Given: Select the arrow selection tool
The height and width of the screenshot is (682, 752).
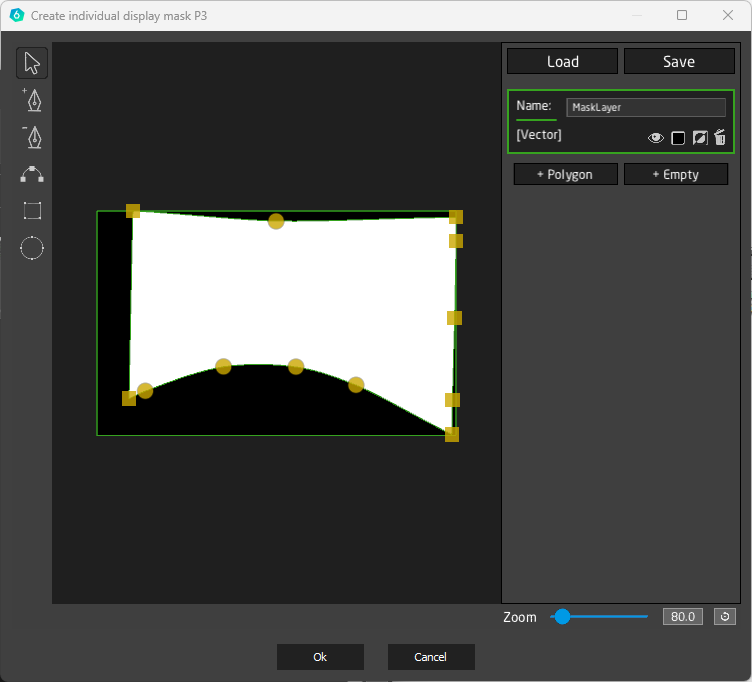Looking at the screenshot, I should 32,64.
